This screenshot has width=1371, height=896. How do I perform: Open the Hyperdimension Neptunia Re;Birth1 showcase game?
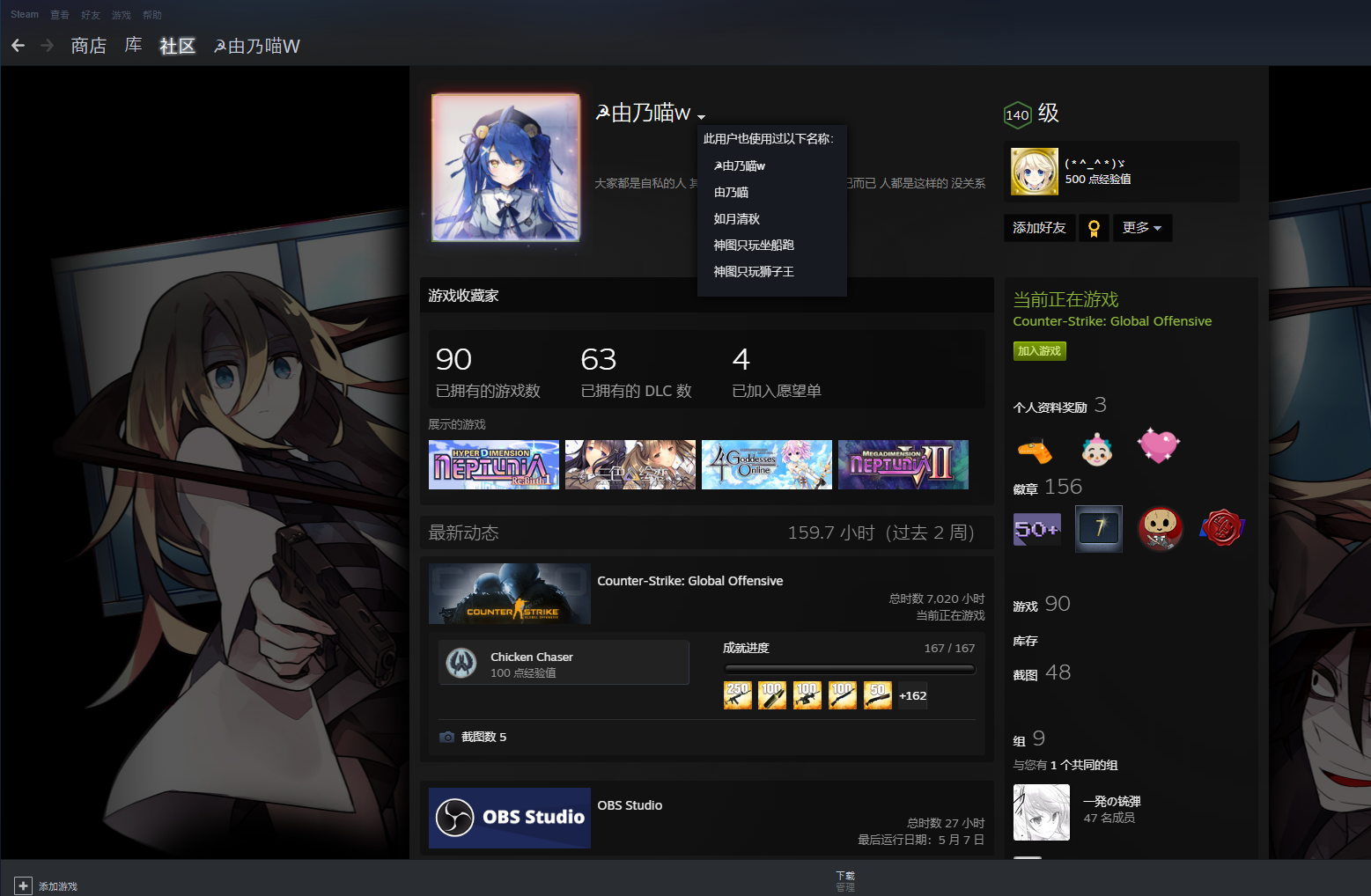494,465
